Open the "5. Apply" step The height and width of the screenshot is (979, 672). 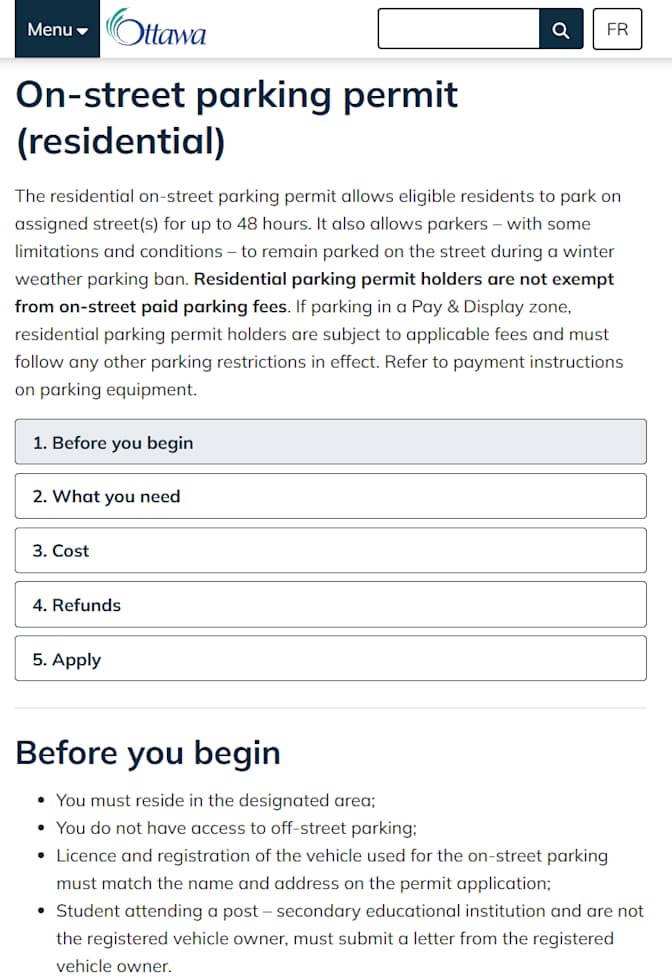[x=330, y=658]
